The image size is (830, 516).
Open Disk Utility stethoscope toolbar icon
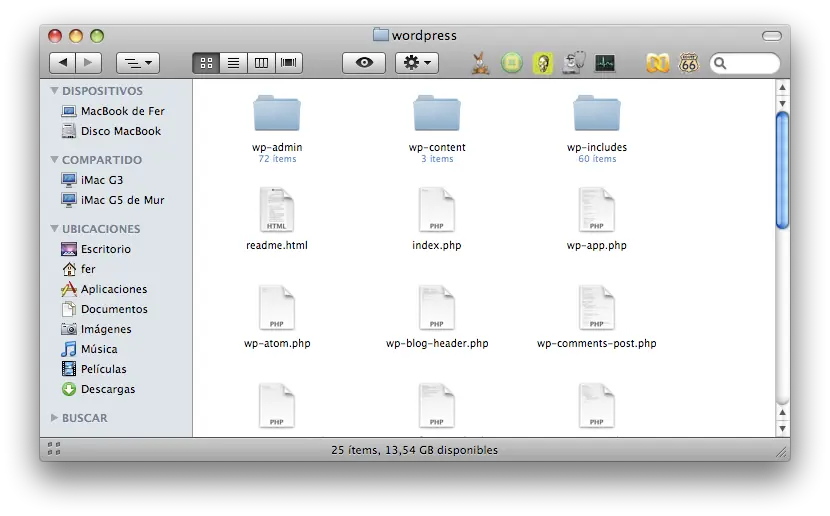pos(574,63)
